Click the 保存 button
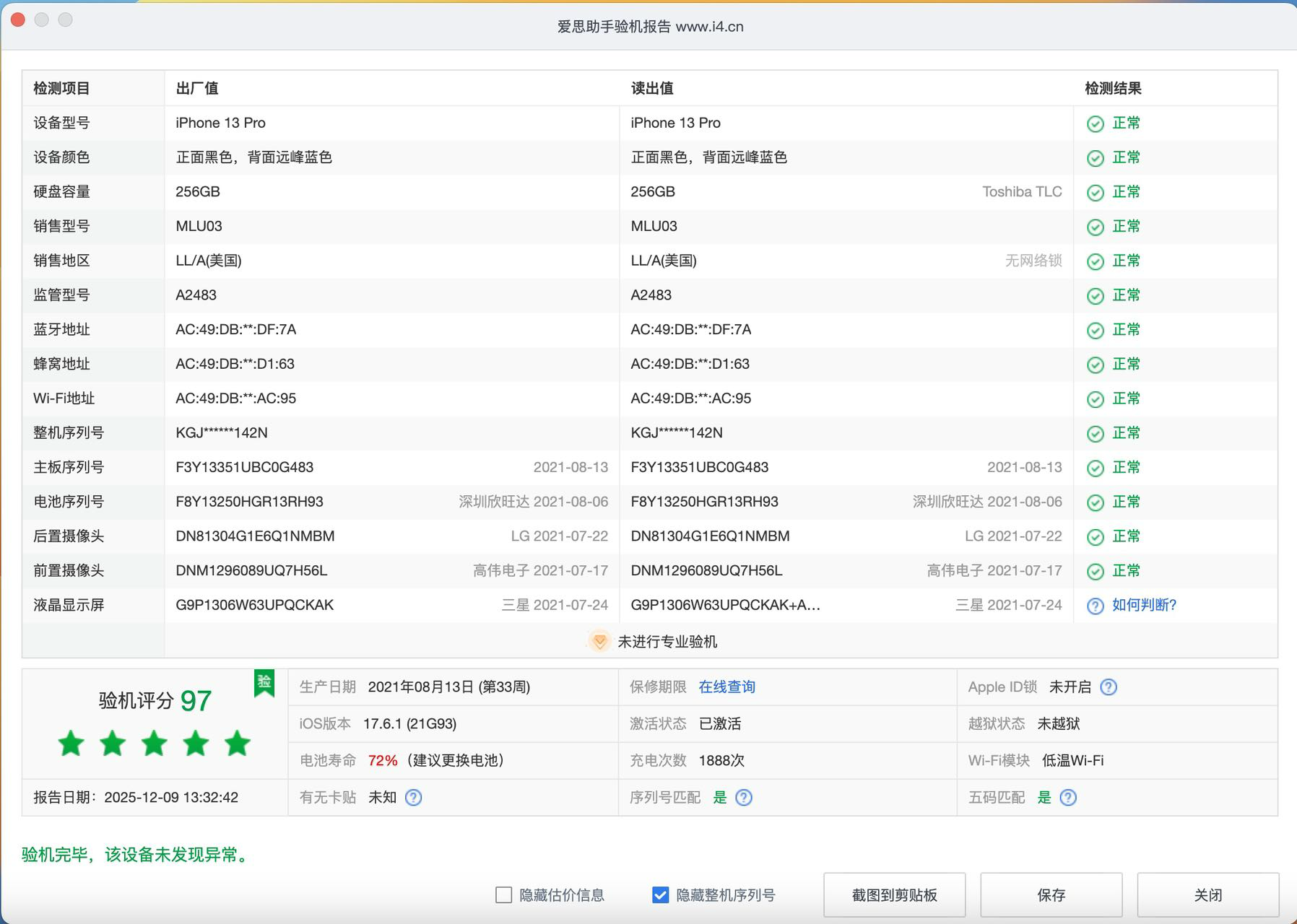 [1051, 895]
